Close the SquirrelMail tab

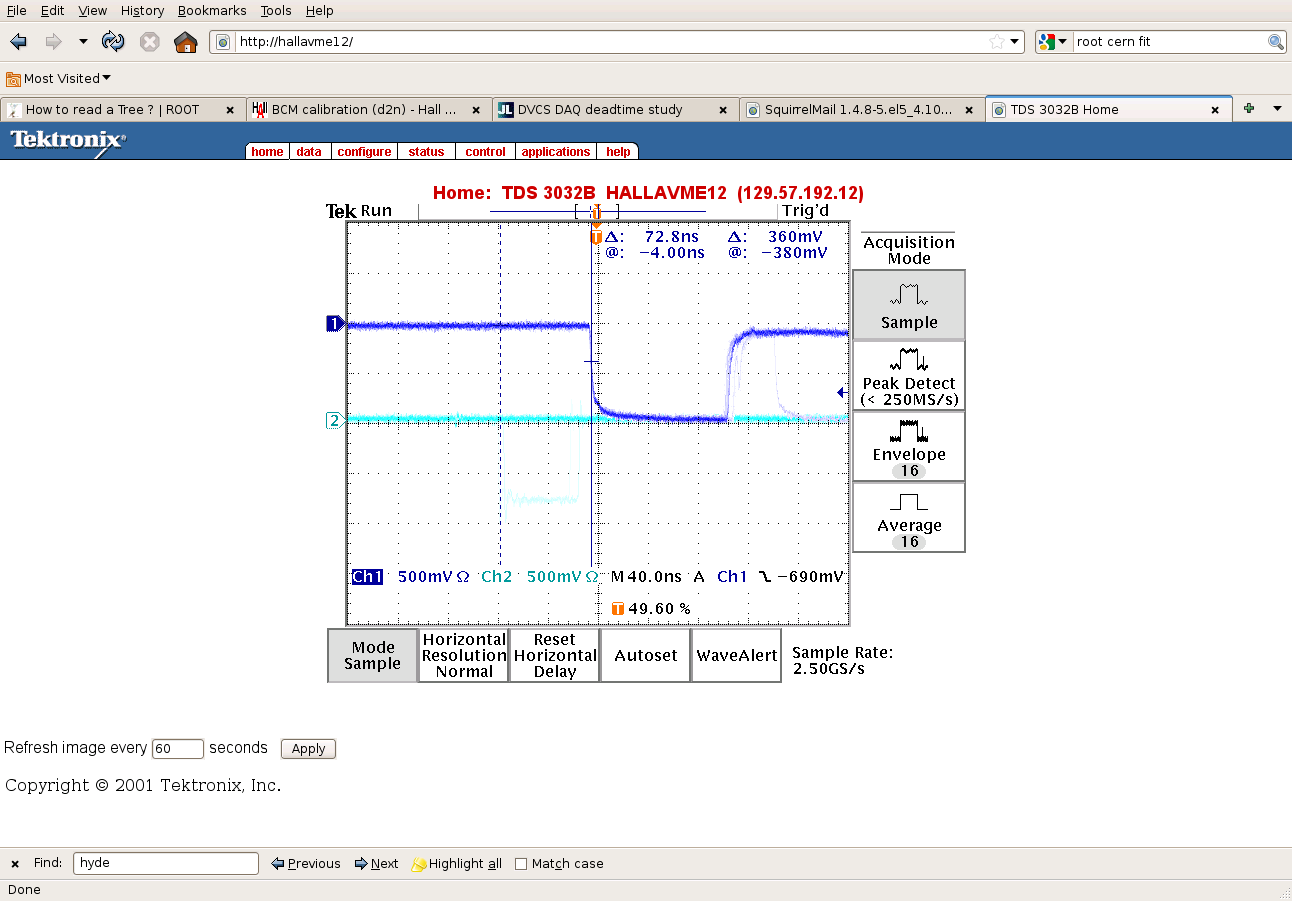point(968,110)
